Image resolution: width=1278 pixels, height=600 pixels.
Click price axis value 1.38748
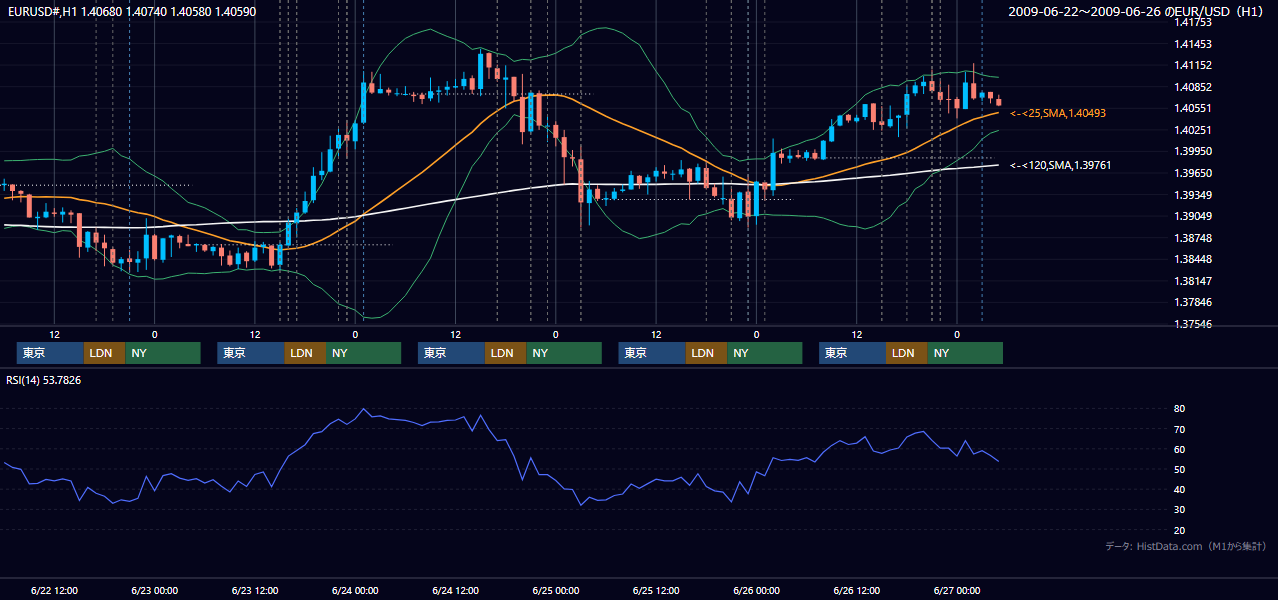point(1192,238)
